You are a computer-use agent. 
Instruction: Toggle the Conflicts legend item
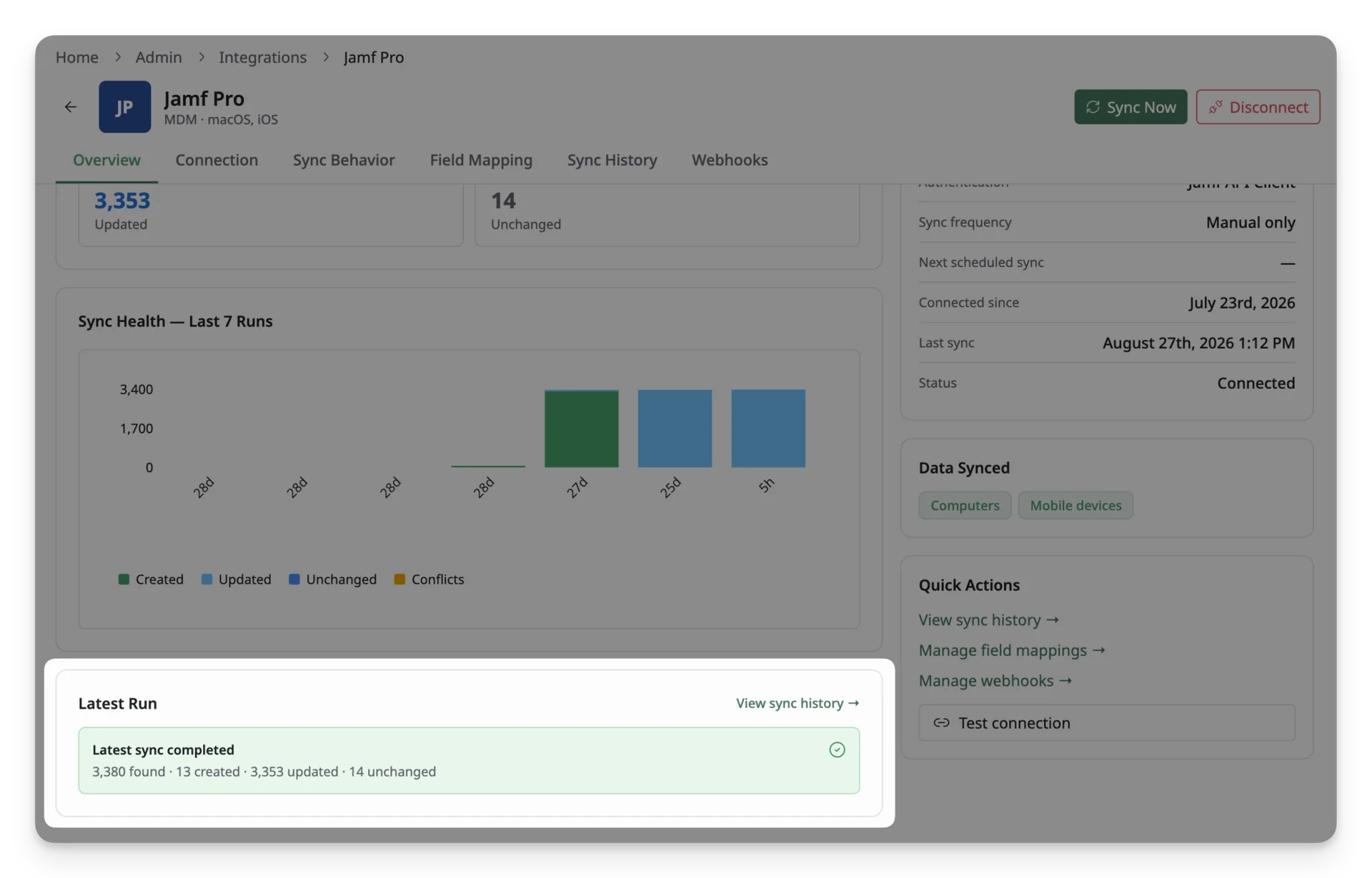click(x=429, y=579)
